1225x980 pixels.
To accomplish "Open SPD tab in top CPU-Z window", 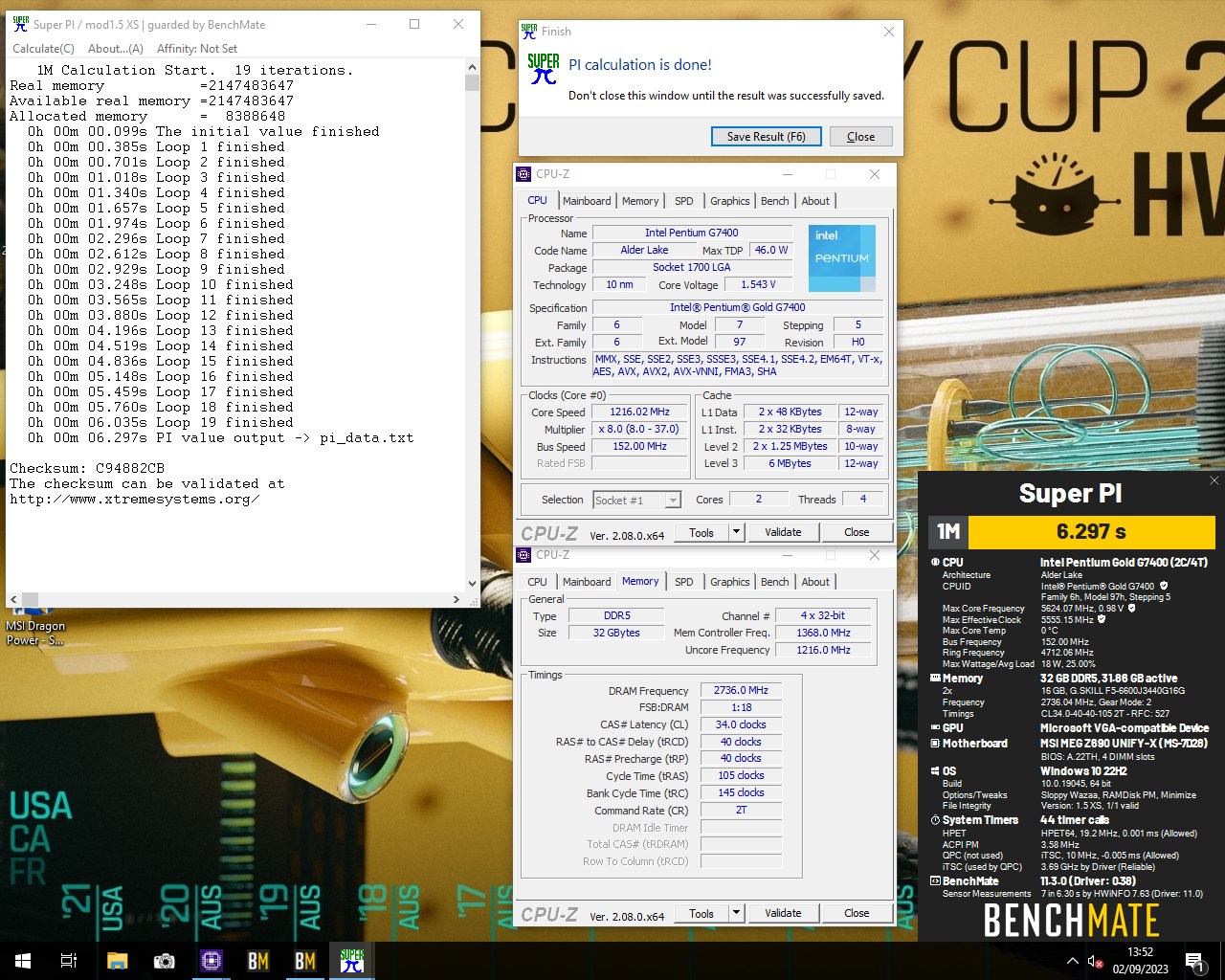I will point(684,201).
